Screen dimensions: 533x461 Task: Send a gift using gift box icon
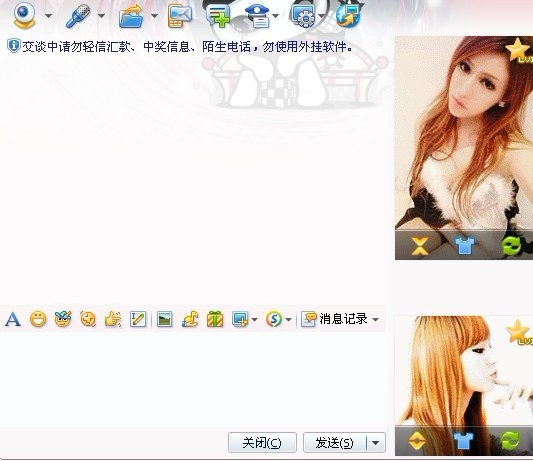(x=215, y=319)
